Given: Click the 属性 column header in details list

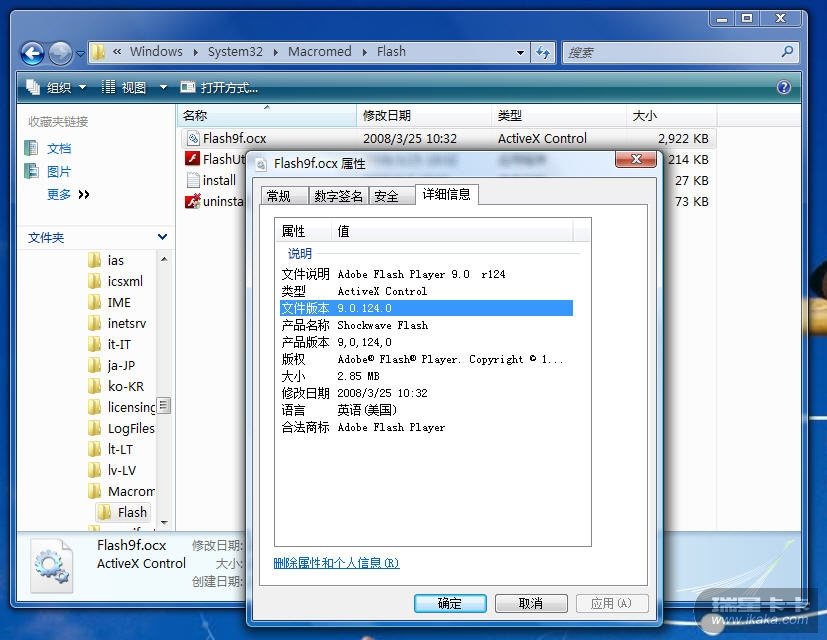Looking at the screenshot, I should pyautogui.click(x=304, y=231).
